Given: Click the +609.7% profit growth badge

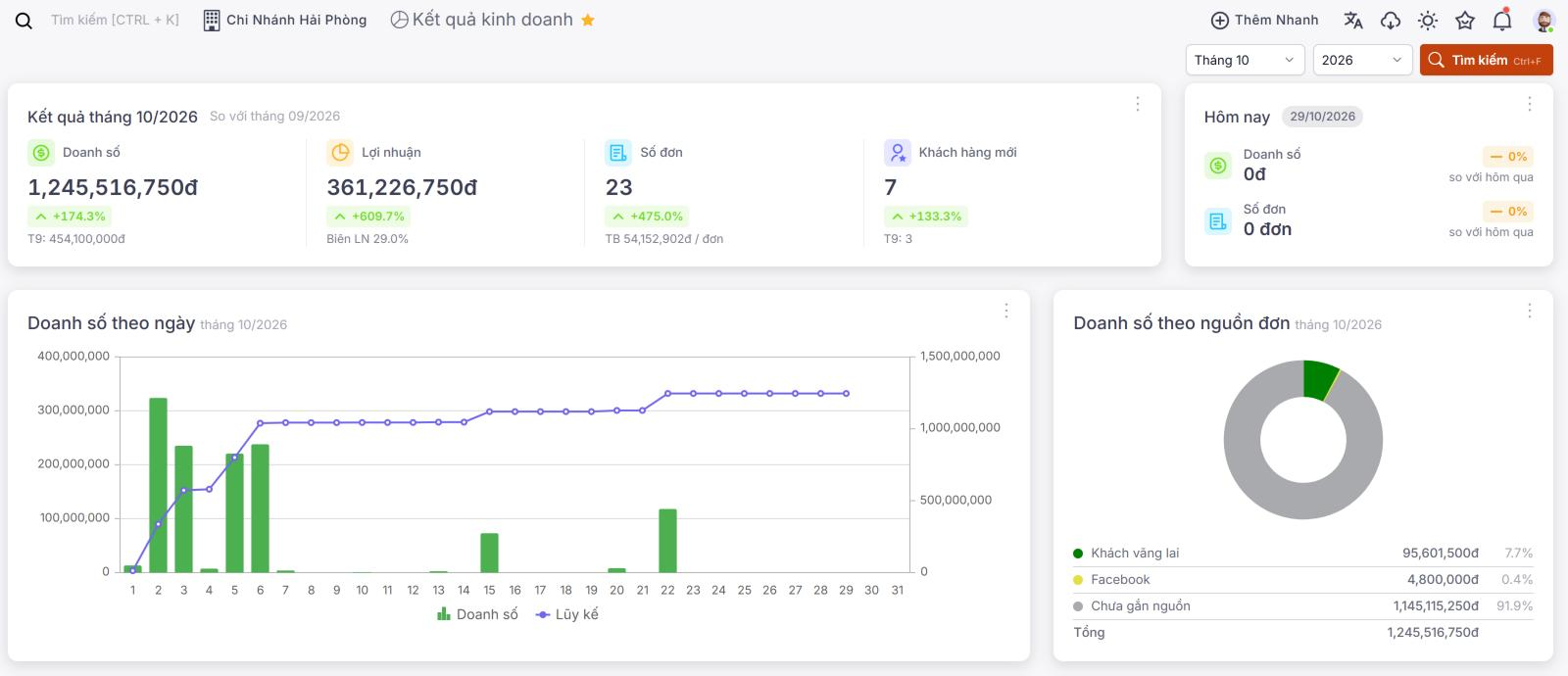Looking at the screenshot, I should pos(367,217).
